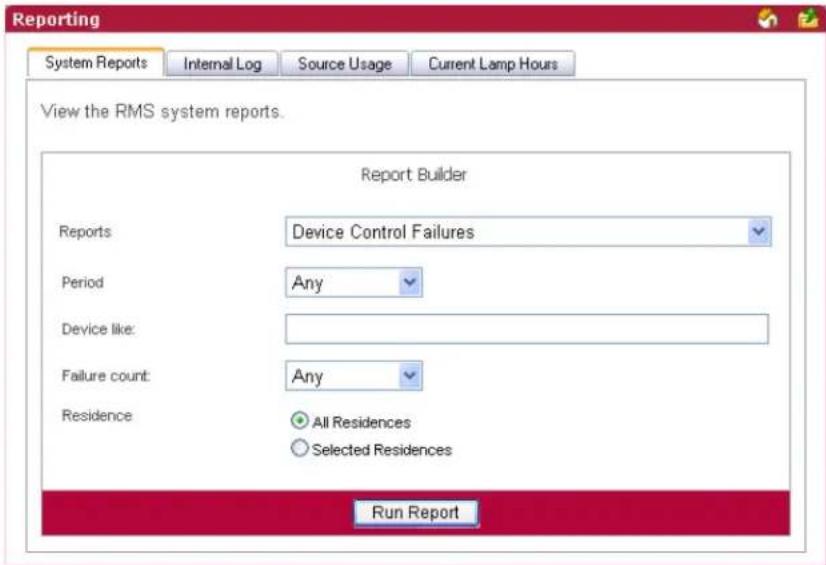Click the Run Report button
This screenshot has height=565, width=826.
coord(416,513)
